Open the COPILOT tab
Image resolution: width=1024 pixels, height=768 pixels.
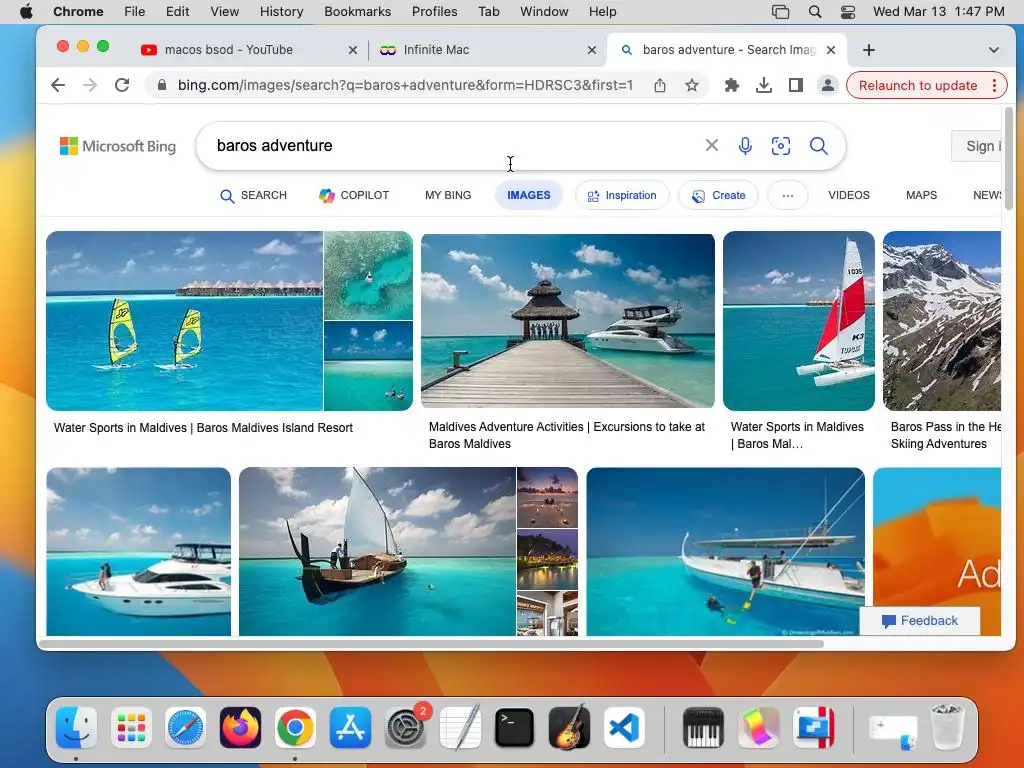[x=354, y=195]
